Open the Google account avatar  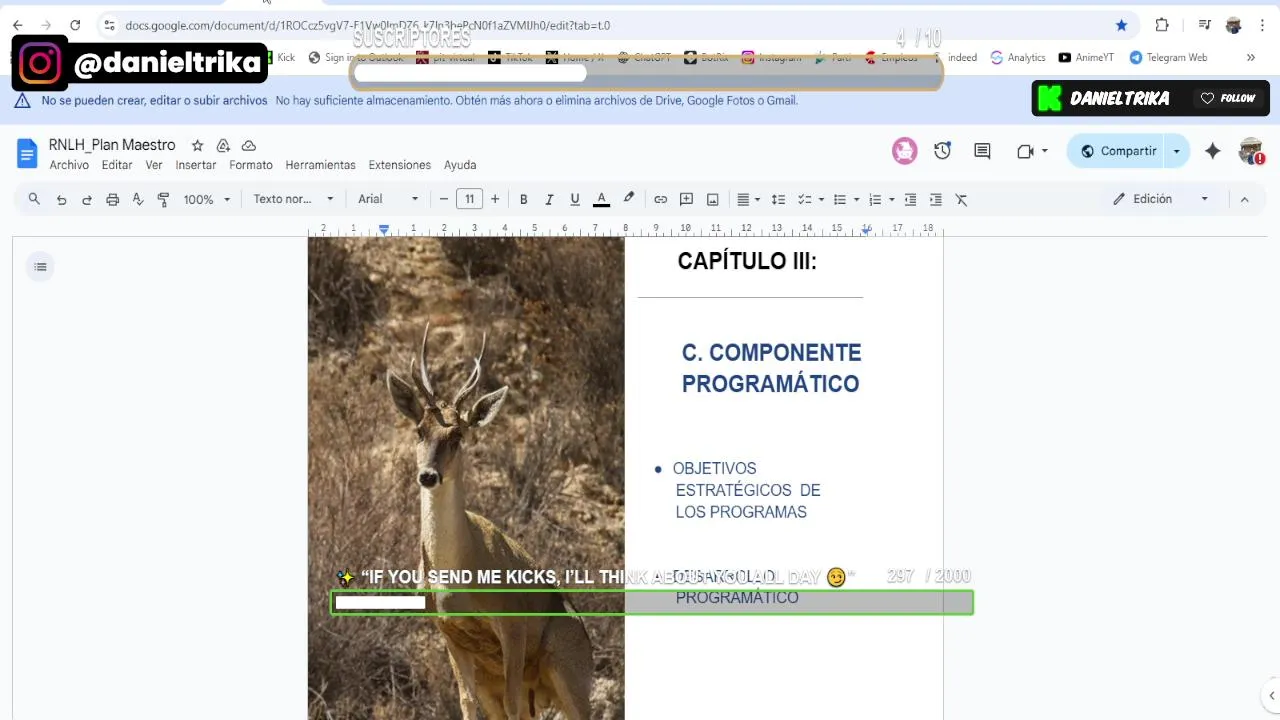[1252, 151]
